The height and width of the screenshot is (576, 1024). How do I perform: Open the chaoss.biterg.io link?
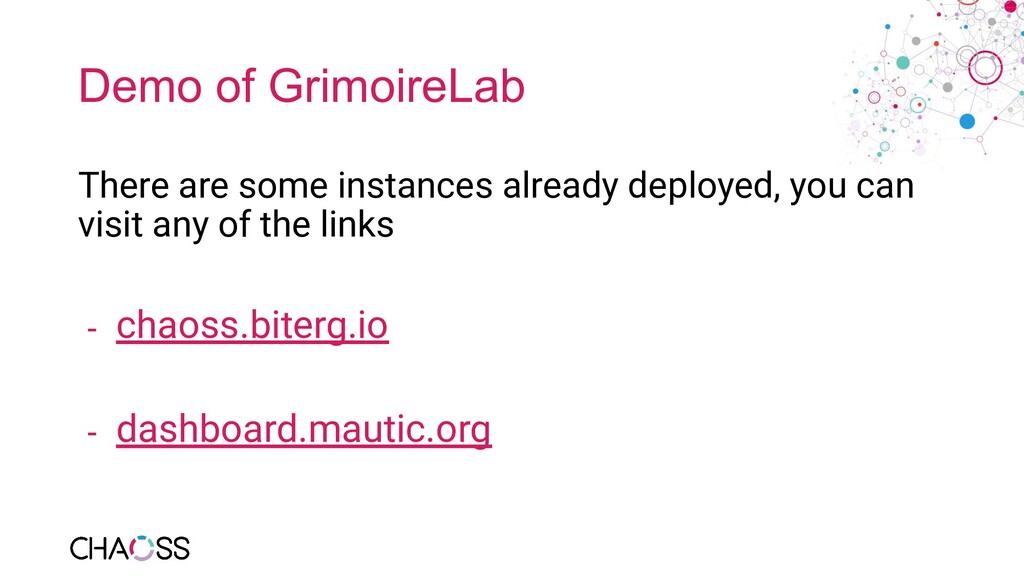click(x=252, y=325)
